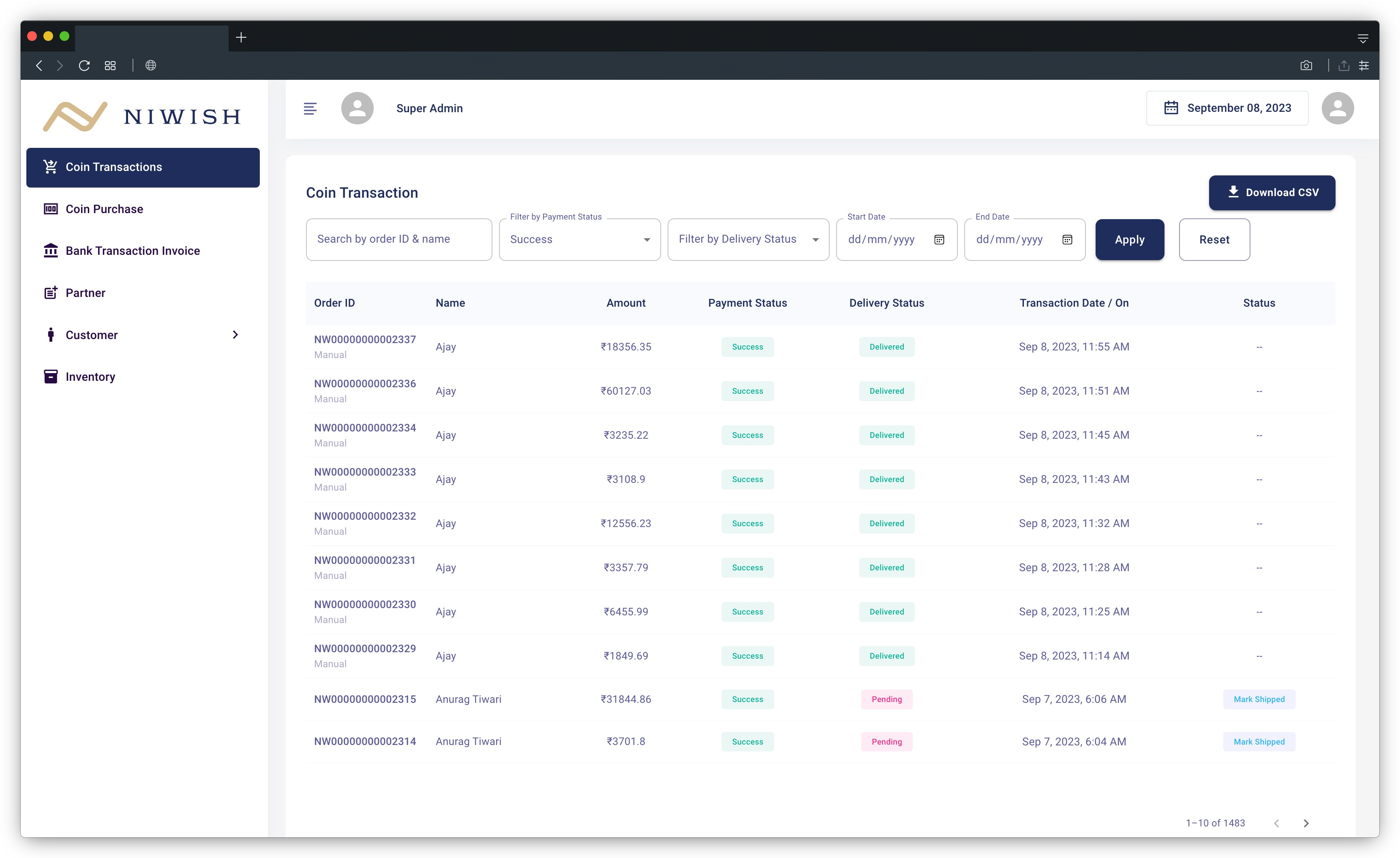This screenshot has height=858, width=1400.
Task: Open browser settings sliders icon
Action: click(x=1364, y=65)
